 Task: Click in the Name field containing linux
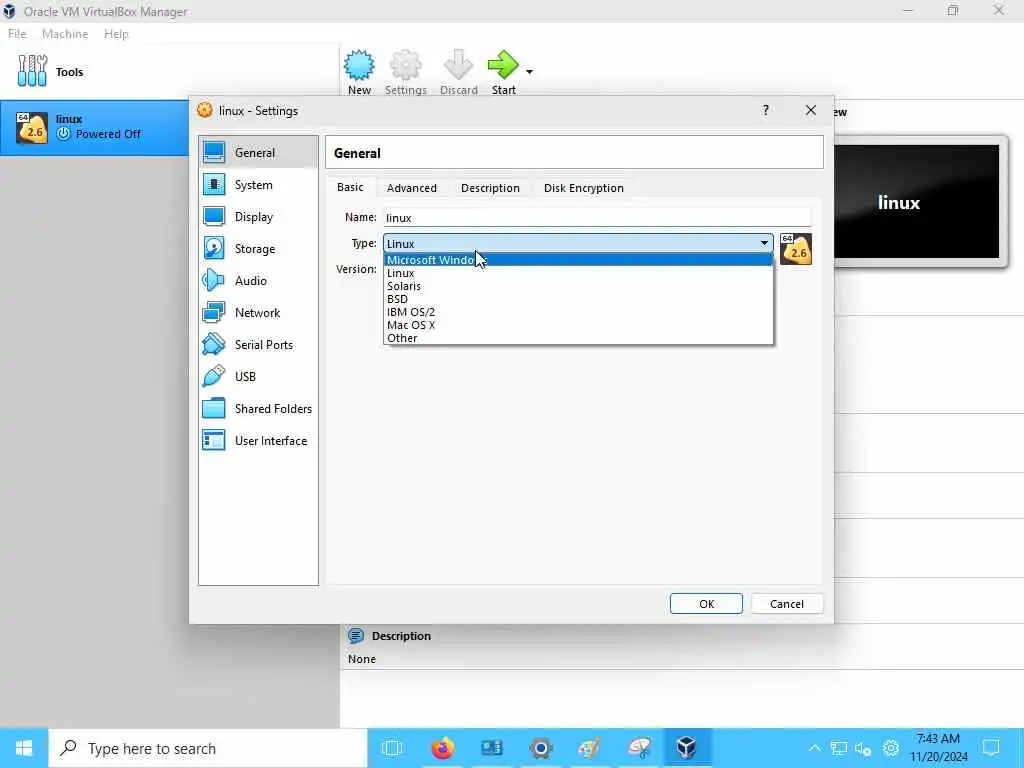pos(597,217)
